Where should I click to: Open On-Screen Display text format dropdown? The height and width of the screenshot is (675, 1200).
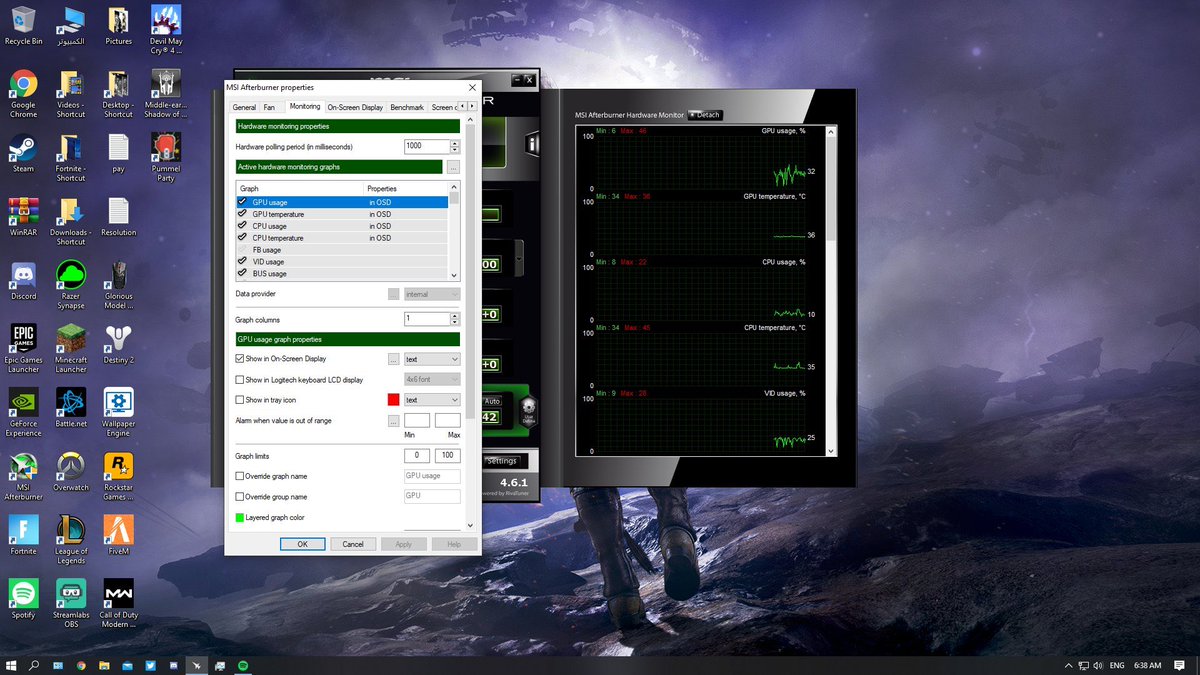pyautogui.click(x=432, y=359)
